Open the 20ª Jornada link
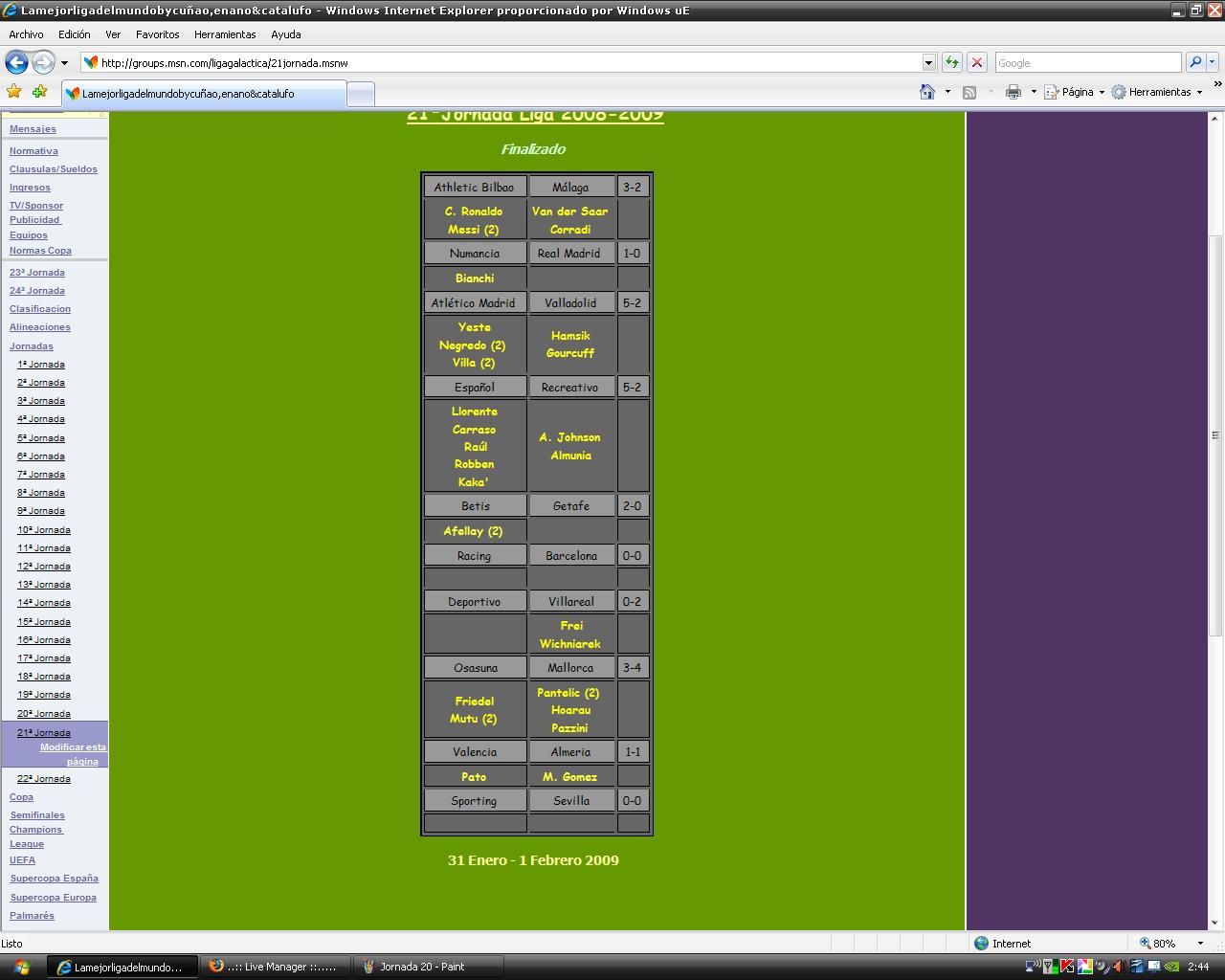This screenshot has width=1225, height=980. (44, 714)
